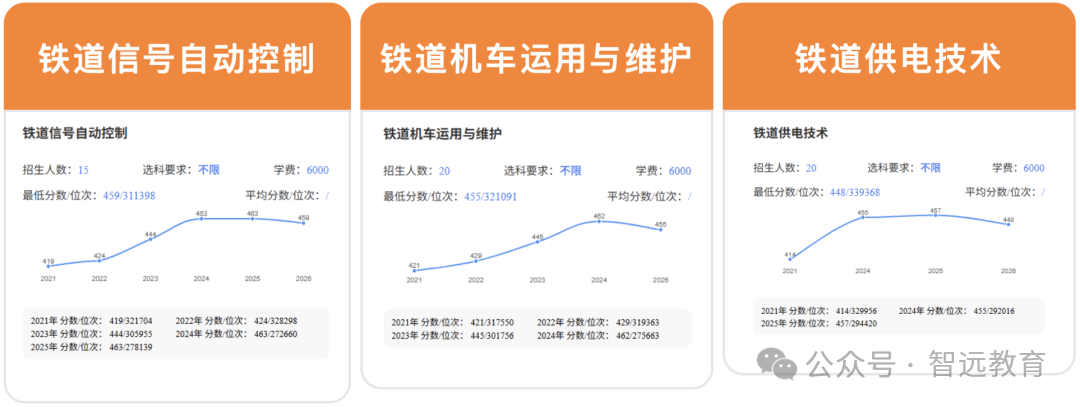Select the 2022年 record 429/319363
Screen dimensions: 1080x407
[598, 322]
